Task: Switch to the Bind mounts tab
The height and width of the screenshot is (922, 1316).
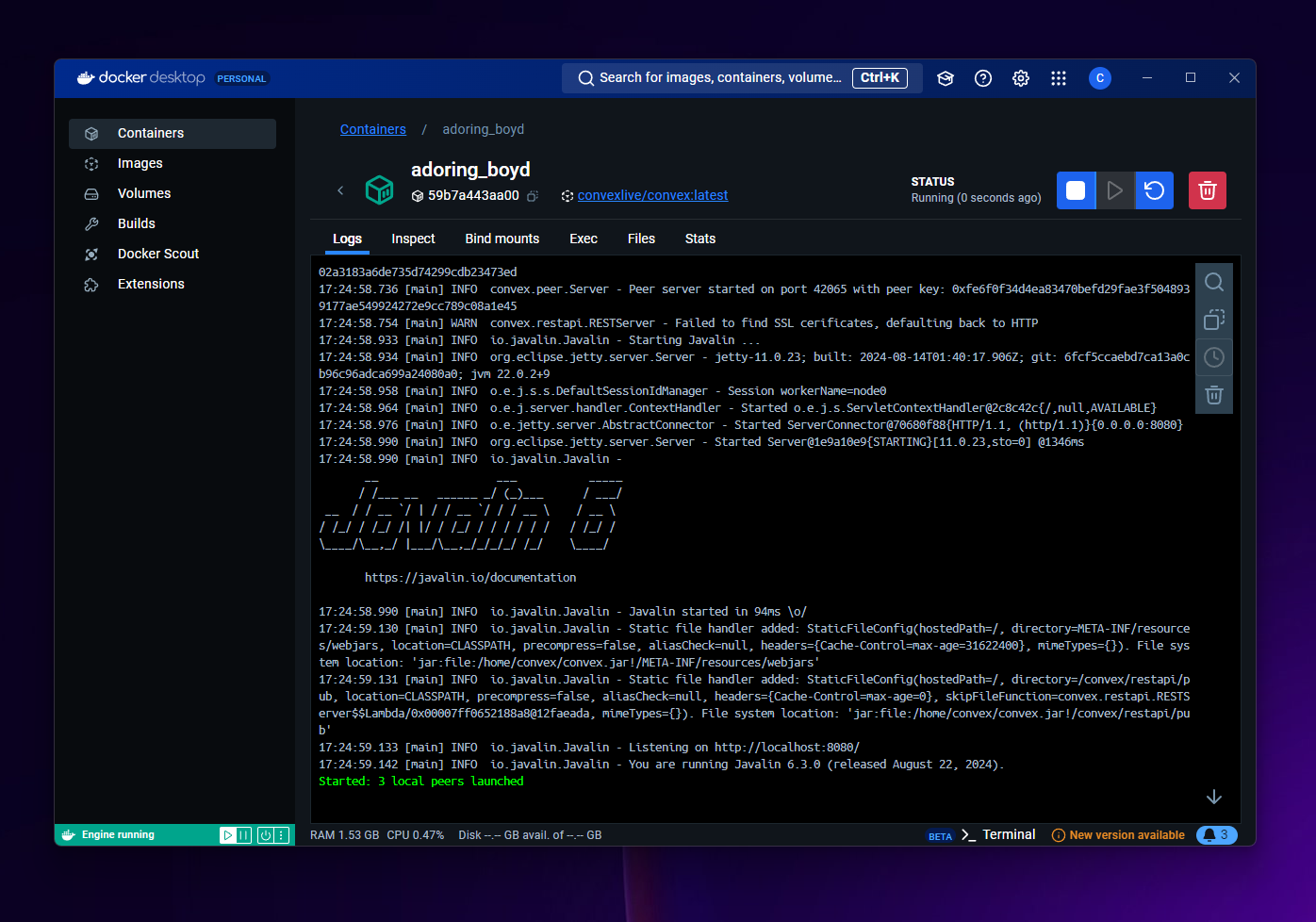Action: pyautogui.click(x=502, y=239)
